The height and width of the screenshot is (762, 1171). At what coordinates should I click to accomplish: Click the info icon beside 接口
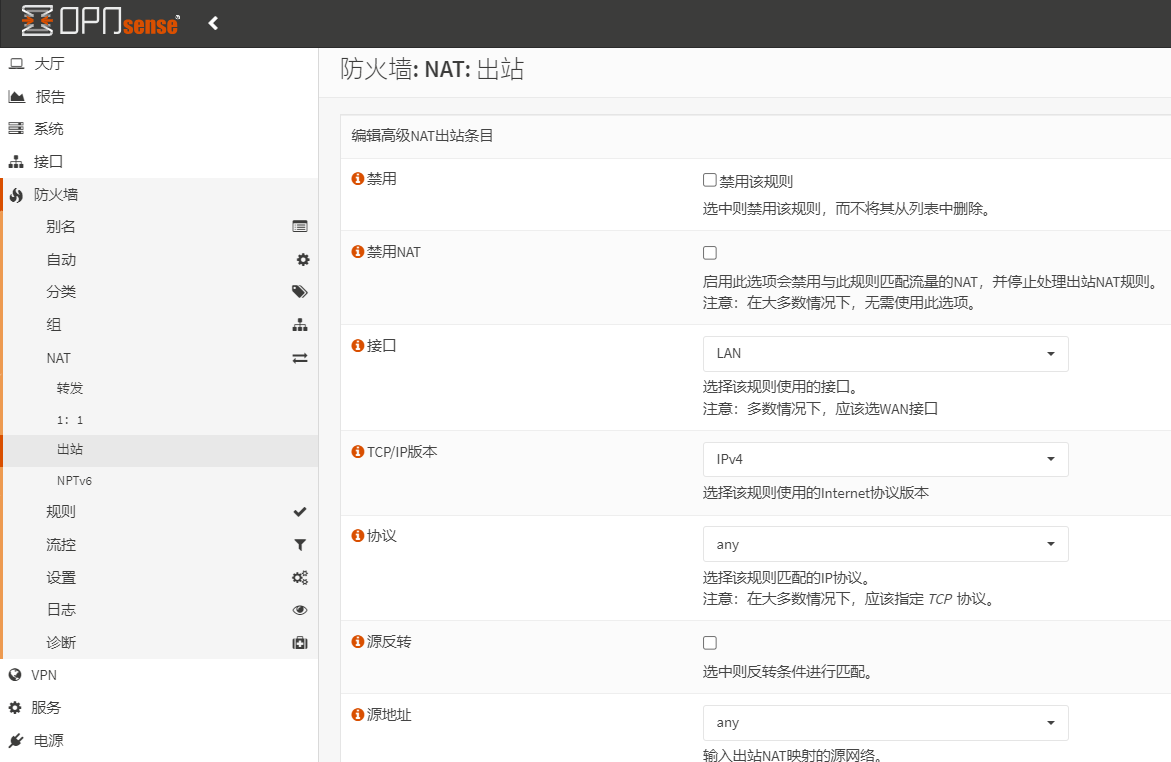357,345
